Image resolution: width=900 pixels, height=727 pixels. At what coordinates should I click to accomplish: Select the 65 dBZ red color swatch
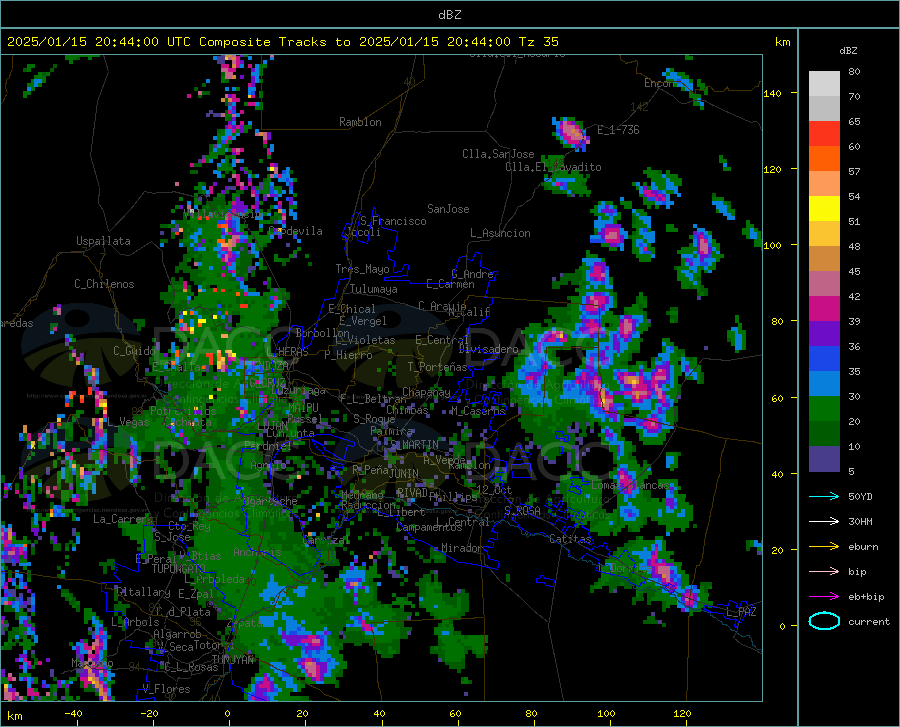click(824, 134)
